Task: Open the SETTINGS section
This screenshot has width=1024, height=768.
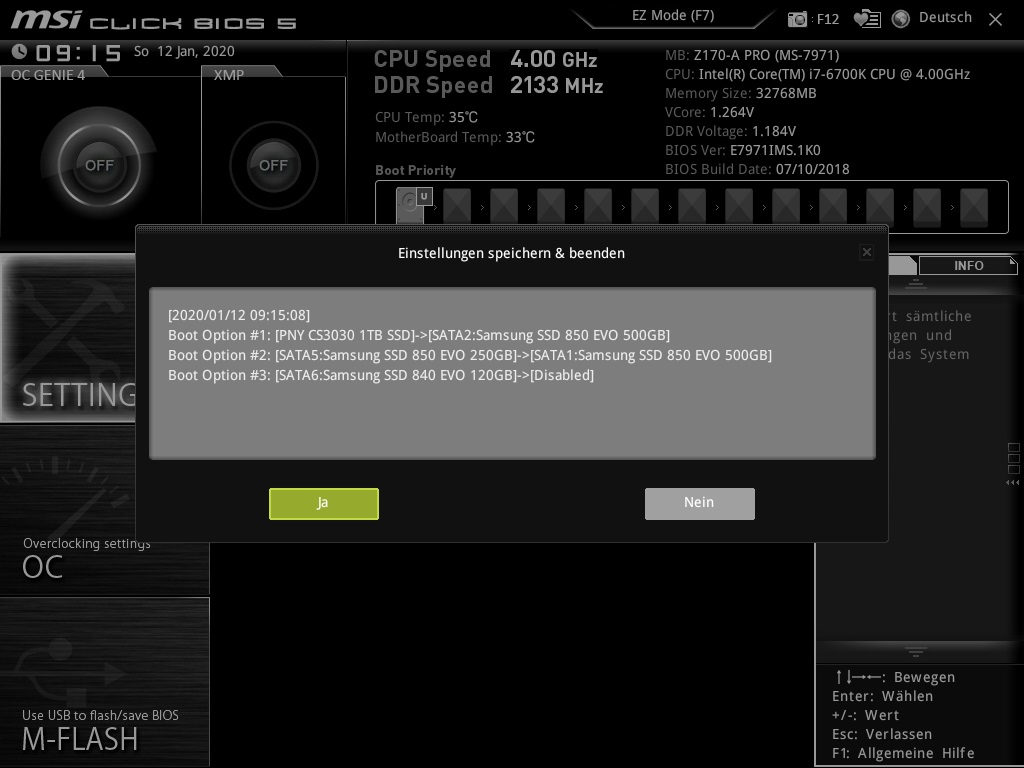Action: (x=68, y=338)
